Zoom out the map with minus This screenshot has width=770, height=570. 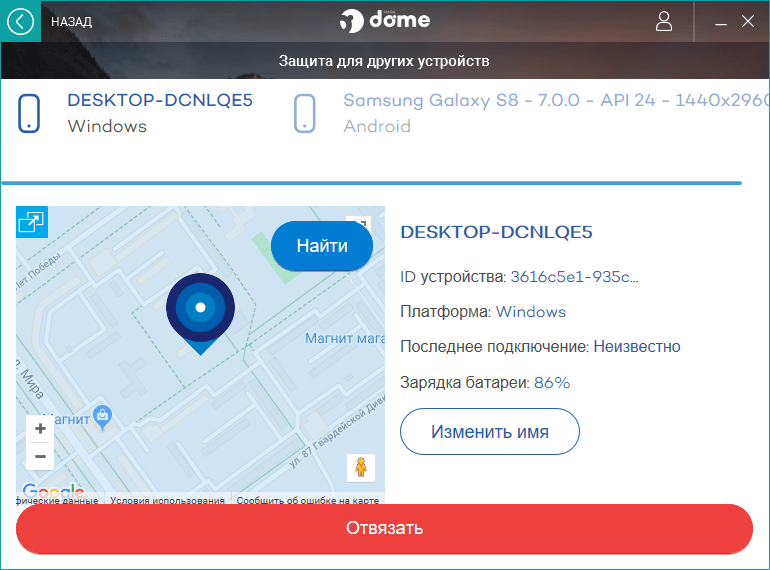[x=40, y=457]
